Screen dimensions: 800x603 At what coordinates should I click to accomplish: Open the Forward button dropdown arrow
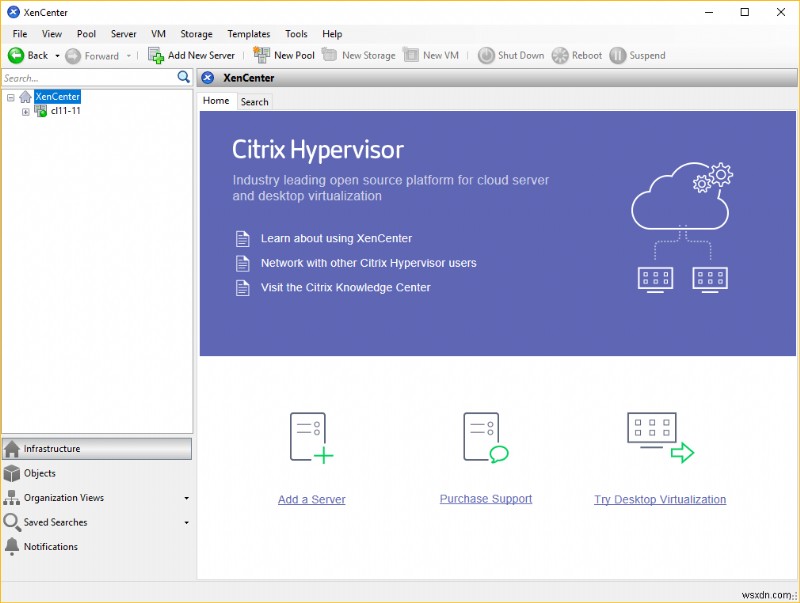(x=127, y=55)
